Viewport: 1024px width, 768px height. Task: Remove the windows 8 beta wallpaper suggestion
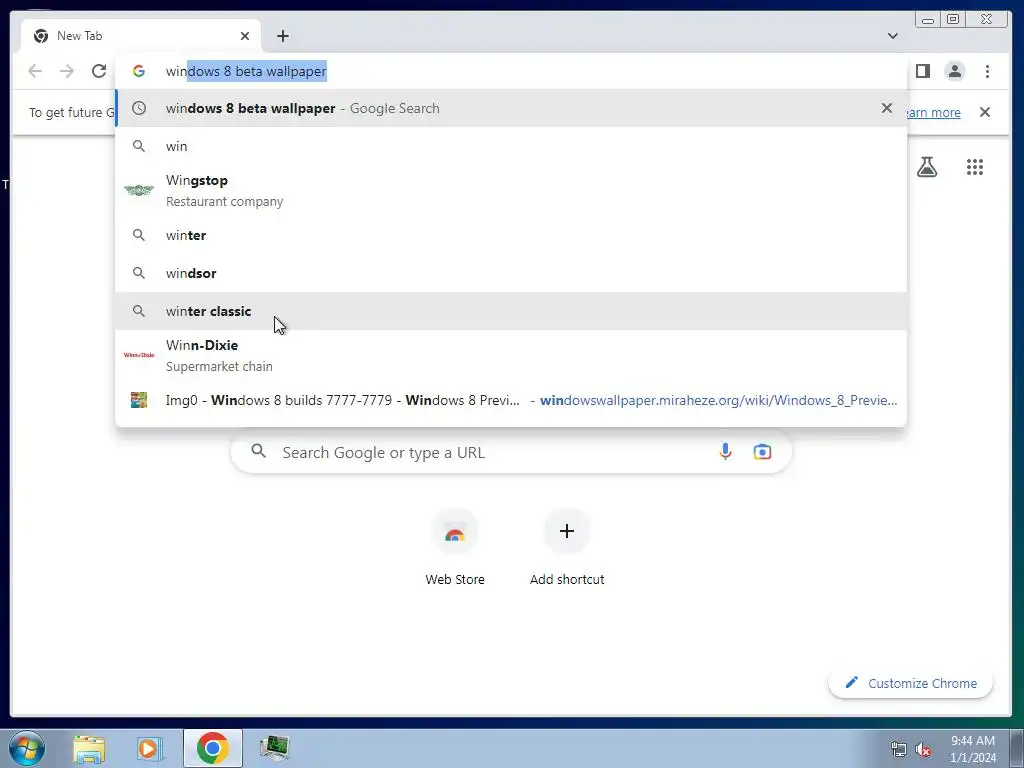(887, 108)
